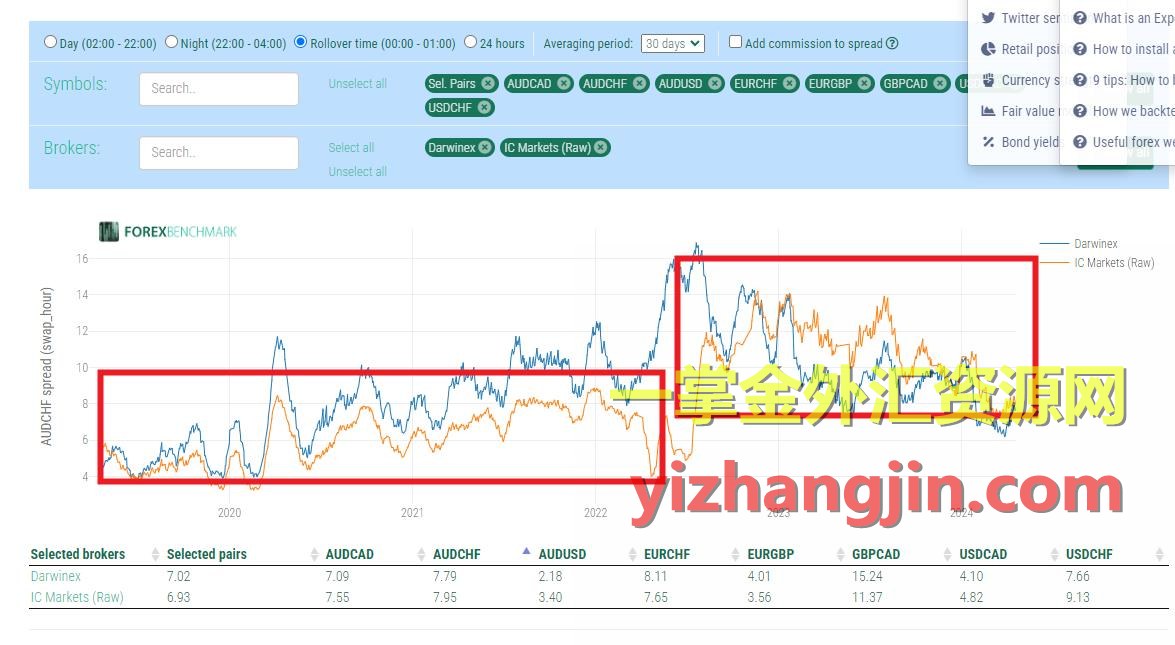Click the Twitter bird icon in menu
Screen dimensions: 1175x645
point(988,18)
